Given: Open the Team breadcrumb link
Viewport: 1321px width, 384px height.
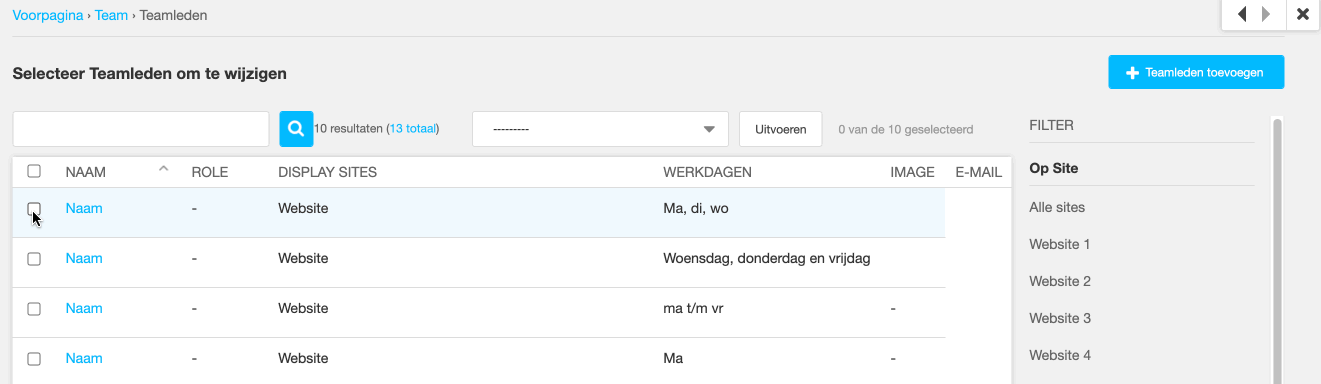Looking at the screenshot, I should tap(111, 16).
